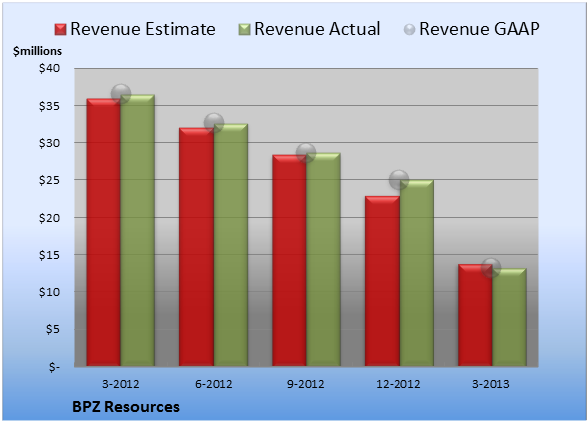Click the $millions axis title

pyautogui.click(x=37, y=51)
